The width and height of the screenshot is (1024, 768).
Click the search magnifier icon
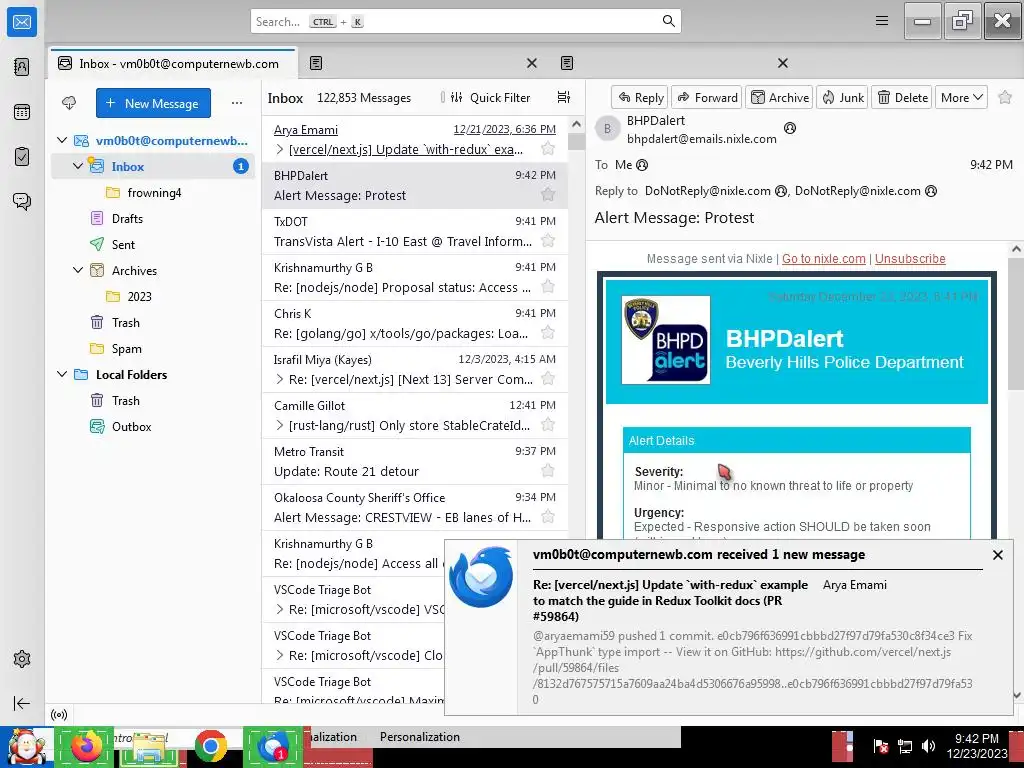tap(668, 21)
